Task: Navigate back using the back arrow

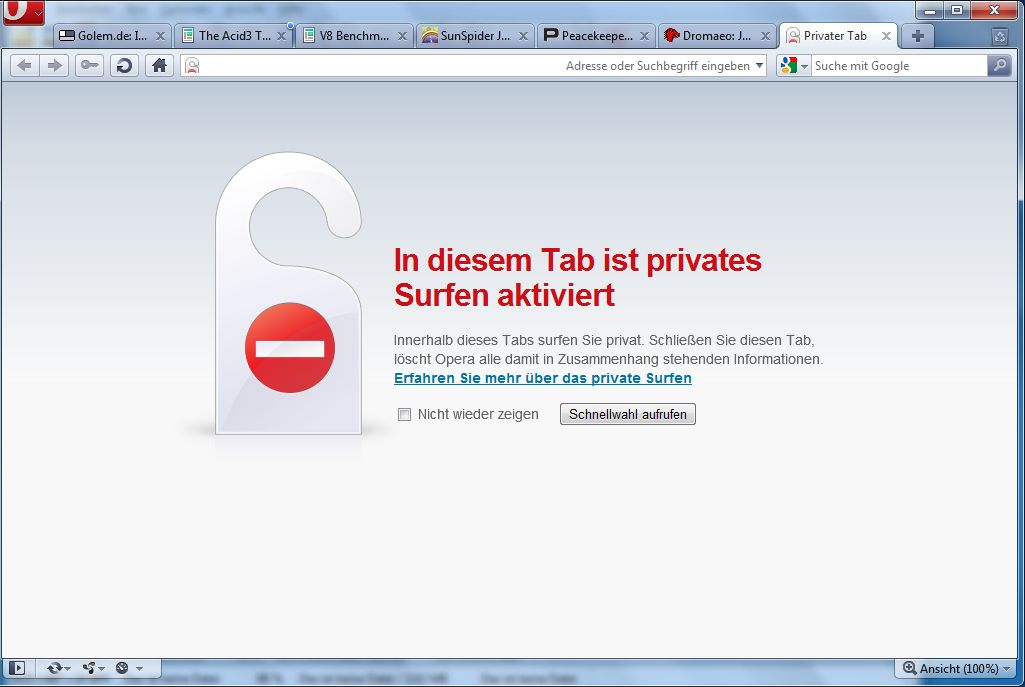Action: [23, 65]
